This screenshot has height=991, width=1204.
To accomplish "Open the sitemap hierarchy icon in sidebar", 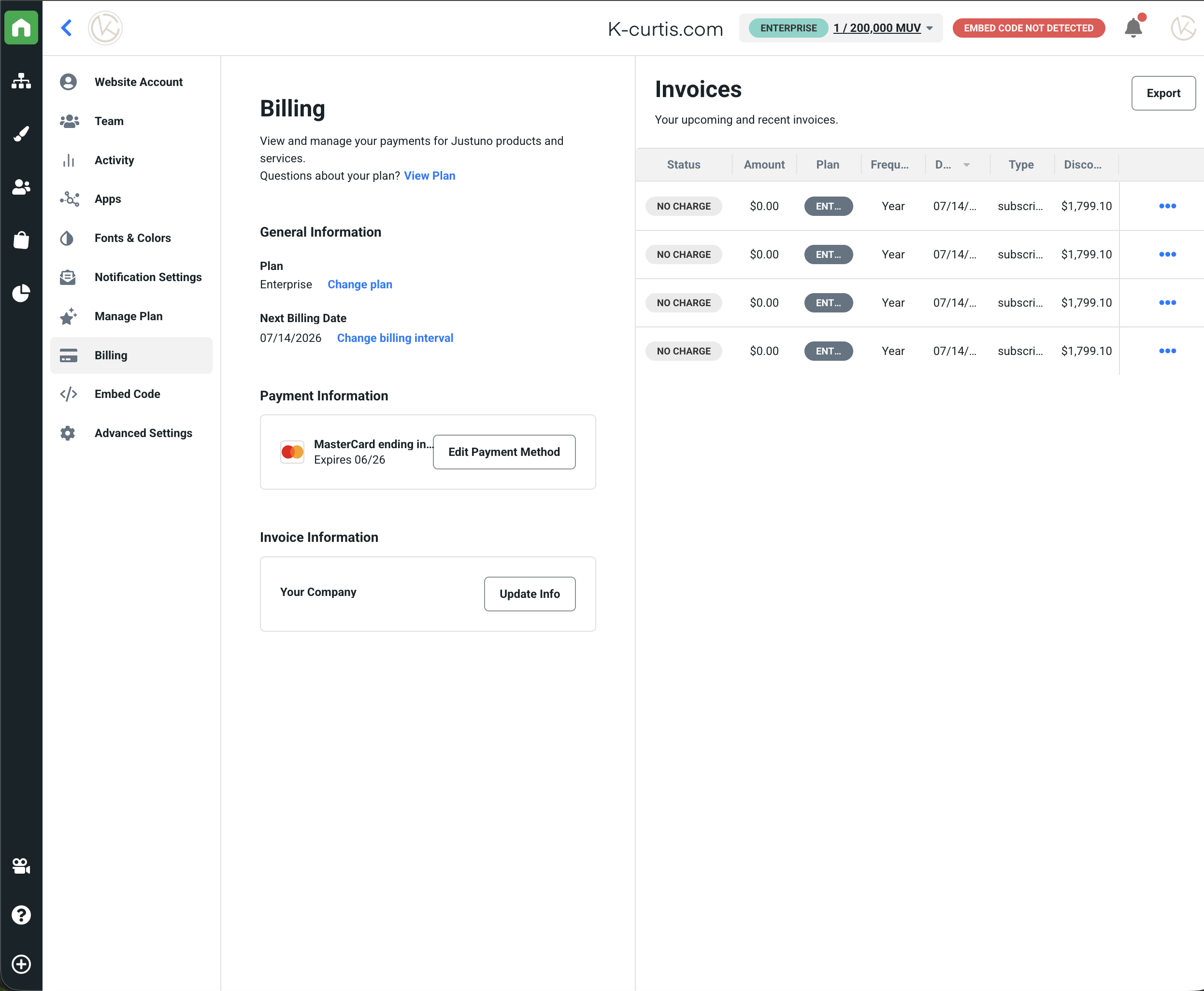I will 21,81.
